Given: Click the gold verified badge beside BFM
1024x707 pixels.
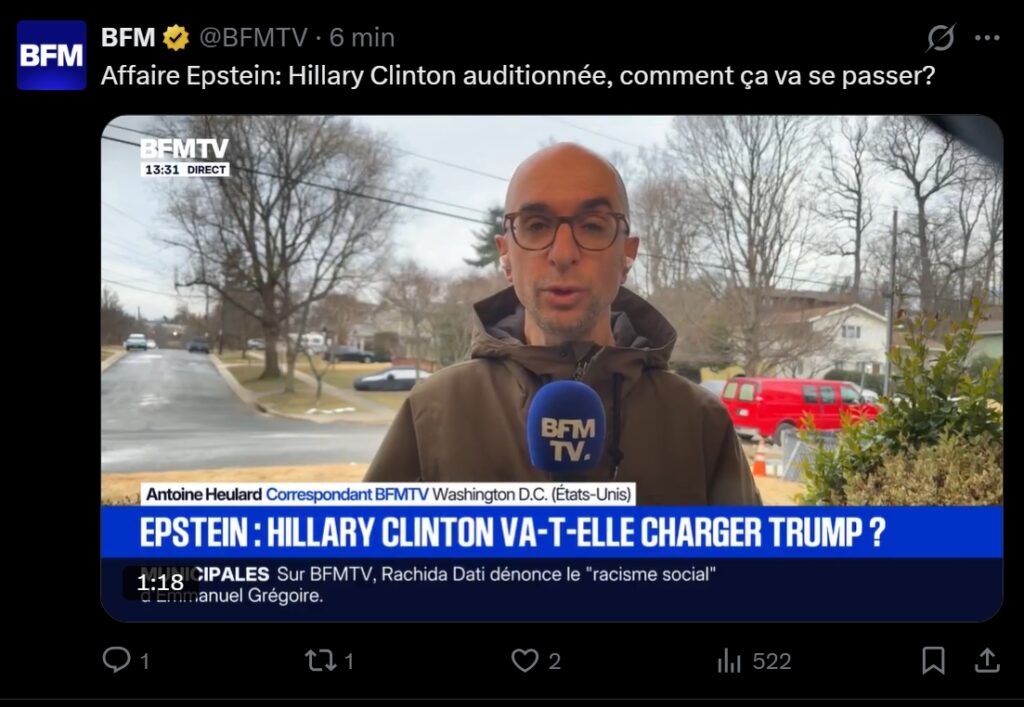Looking at the screenshot, I should tap(176, 38).
